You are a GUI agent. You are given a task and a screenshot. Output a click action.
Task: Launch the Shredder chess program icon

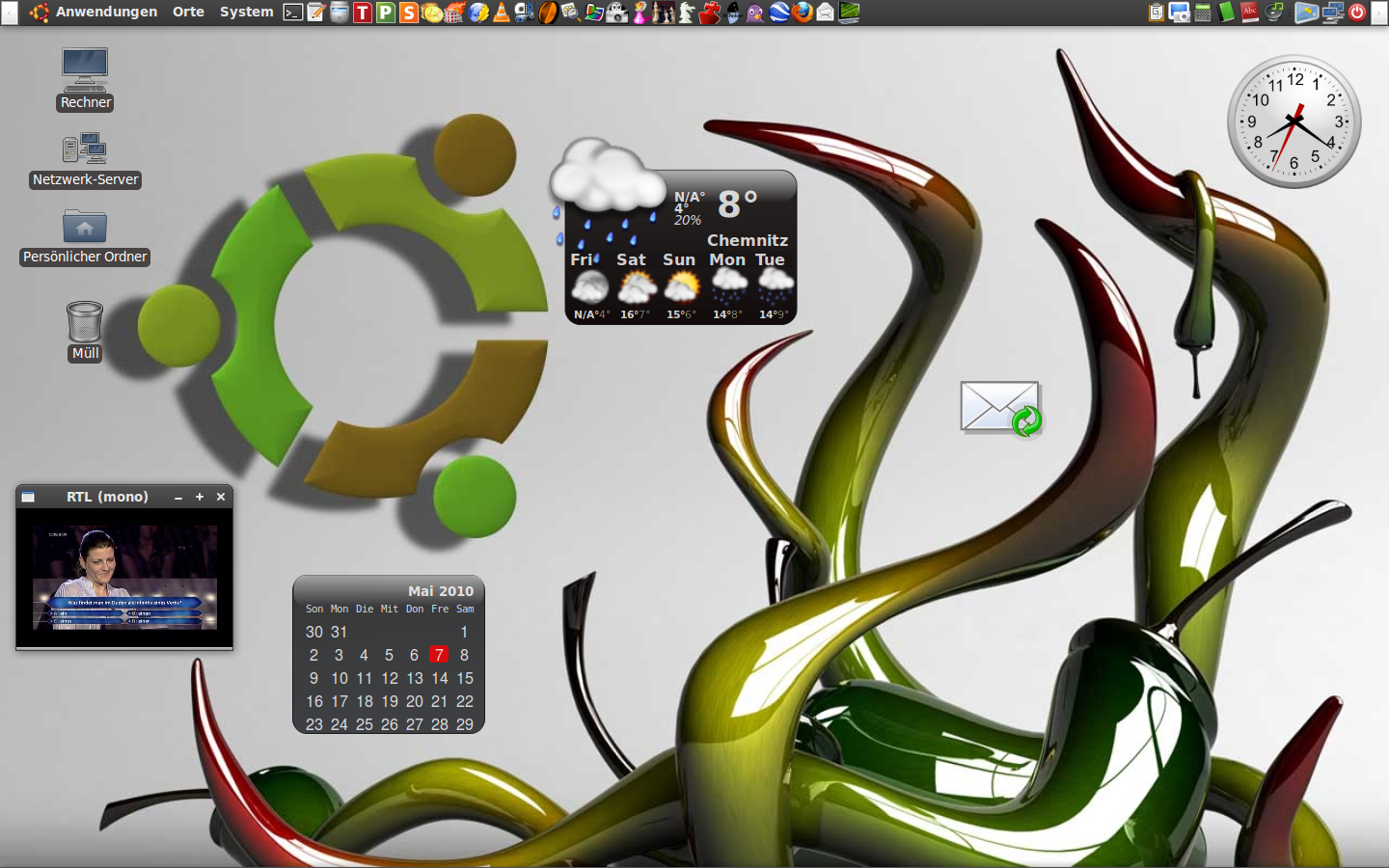point(733,13)
